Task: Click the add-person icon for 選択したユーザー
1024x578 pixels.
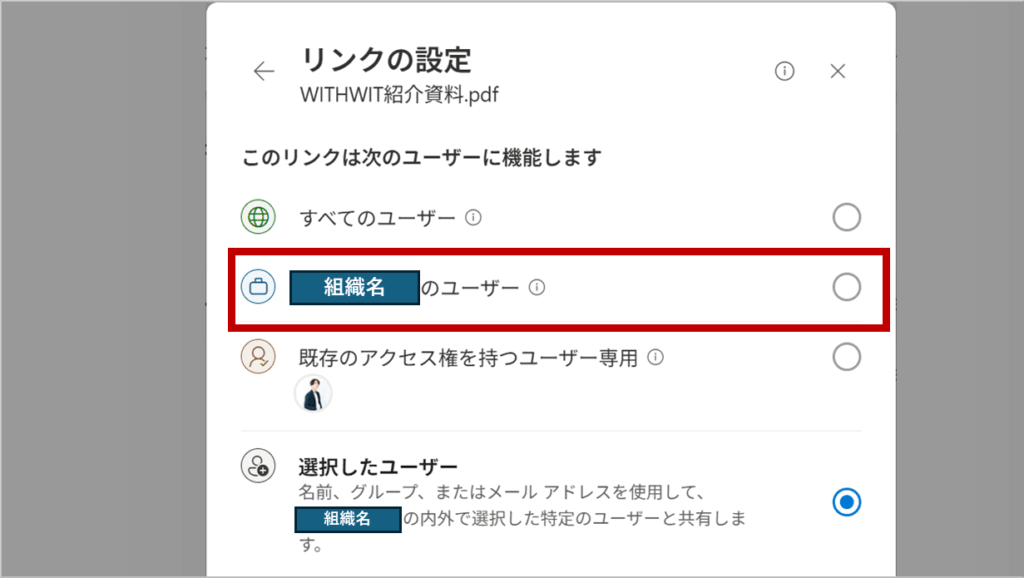Action: [x=258, y=466]
